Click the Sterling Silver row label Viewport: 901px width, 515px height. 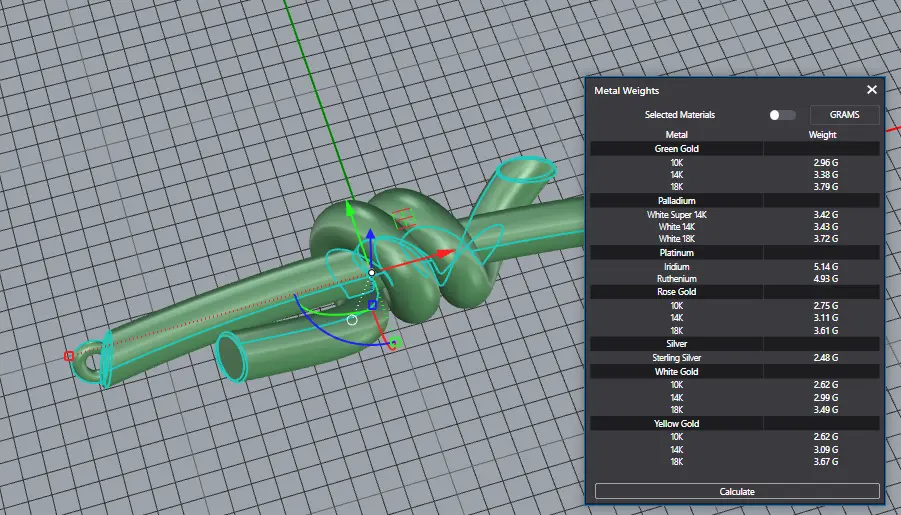click(676, 358)
